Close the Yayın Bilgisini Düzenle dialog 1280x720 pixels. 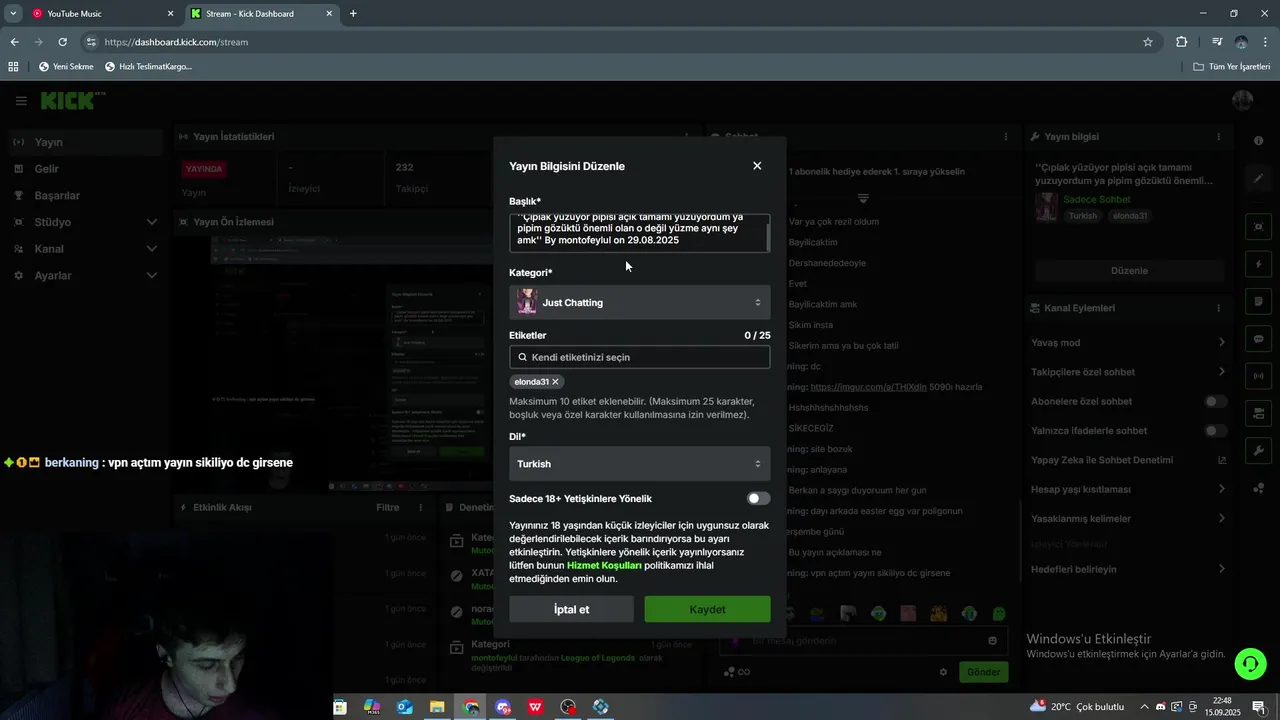point(757,166)
